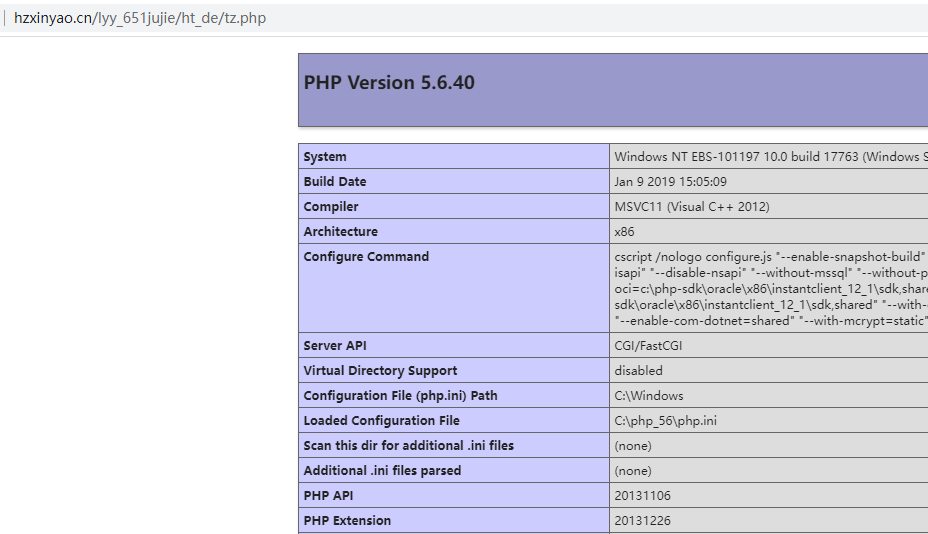928x534 pixels.
Task: Click the MSVC11 (Visual C++ 2012) compiler value
Action: pyautogui.click(x=692, y=207)
